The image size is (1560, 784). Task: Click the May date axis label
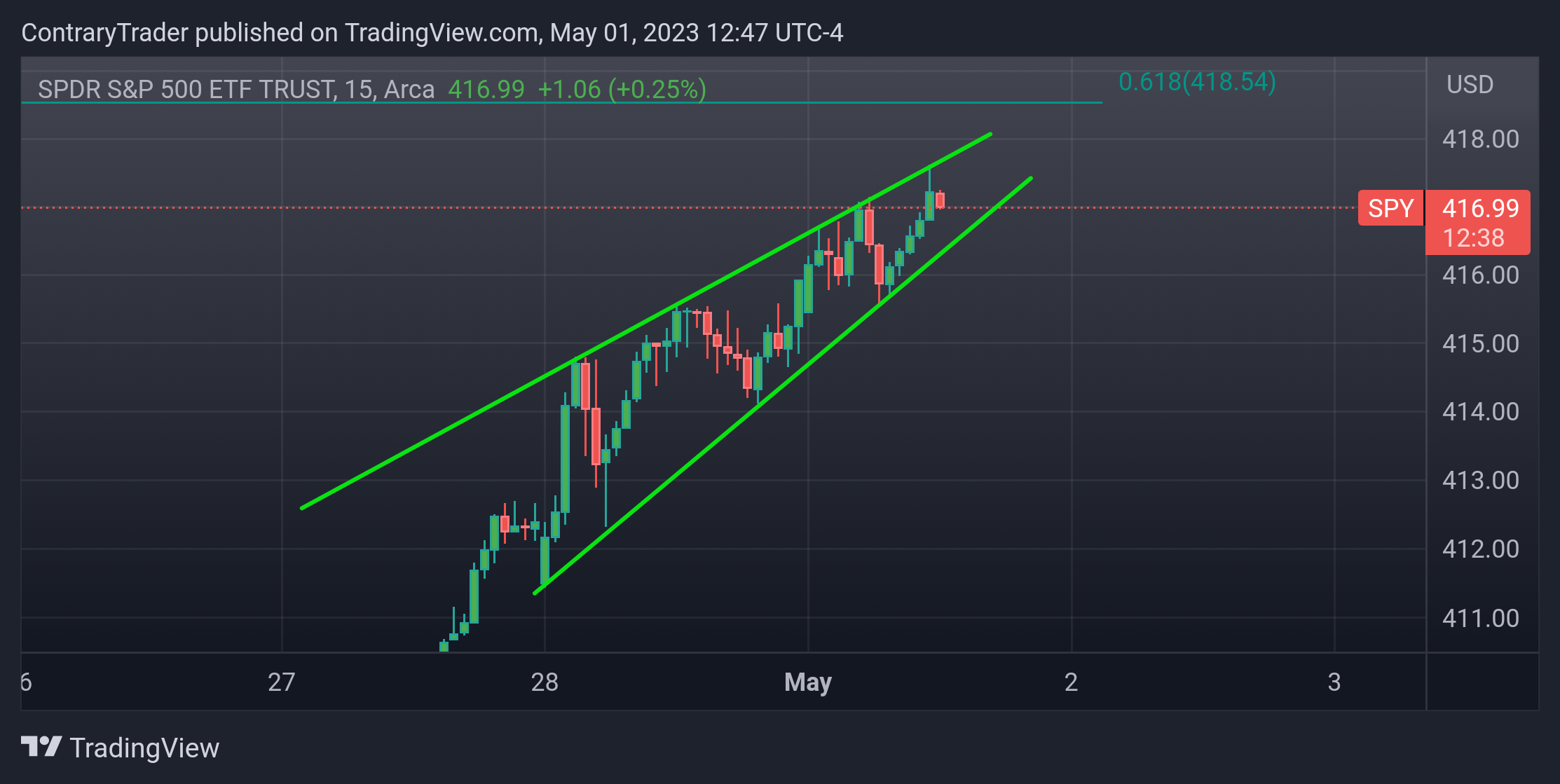808,682
